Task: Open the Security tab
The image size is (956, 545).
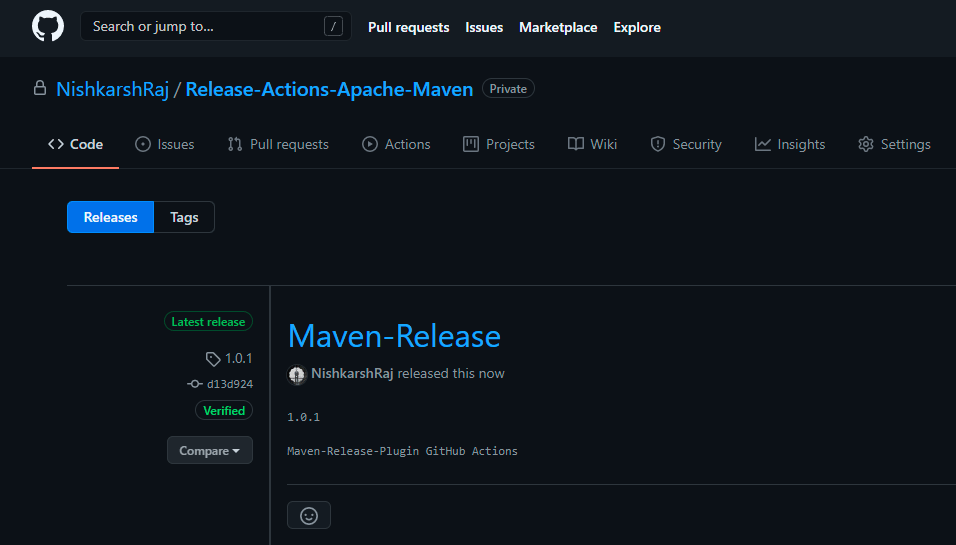Action: [x=686, y=144]
